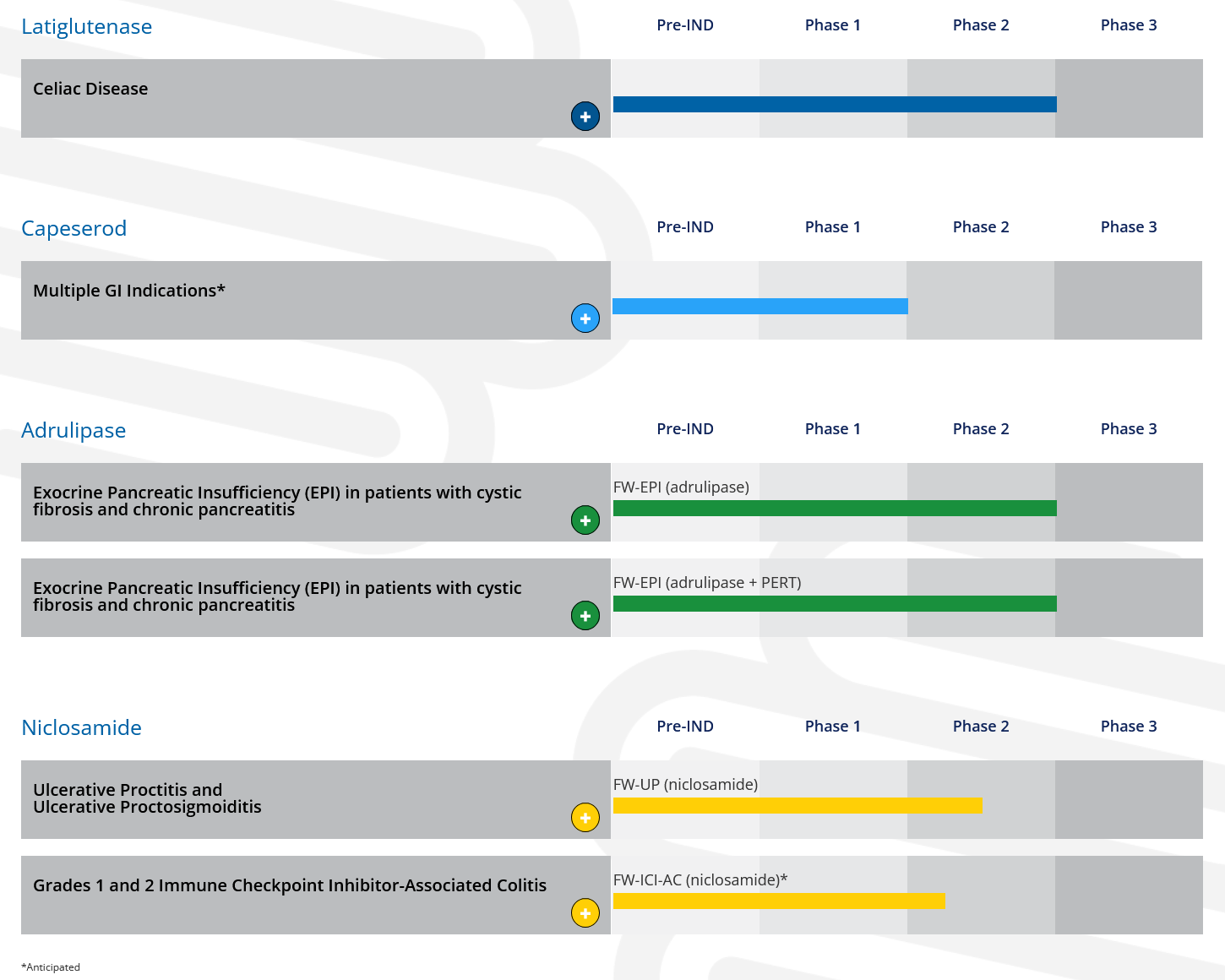Screen dimensions: 1225x980
Task: Click the green plus beside FW-EPI (adrulipase) row
Action: pos(585,520)
